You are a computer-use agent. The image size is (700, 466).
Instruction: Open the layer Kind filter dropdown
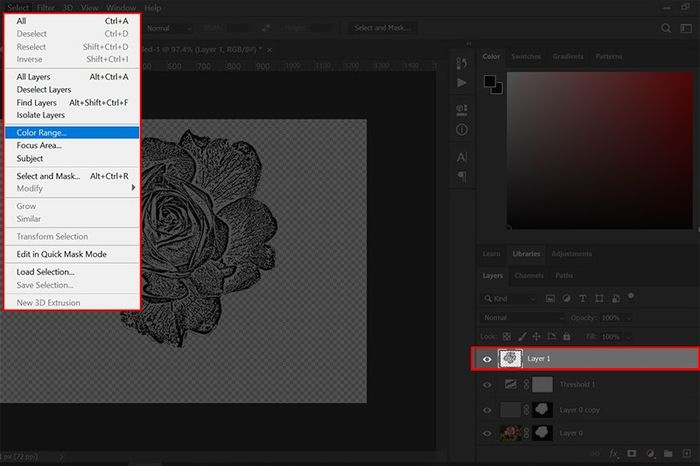510,299
